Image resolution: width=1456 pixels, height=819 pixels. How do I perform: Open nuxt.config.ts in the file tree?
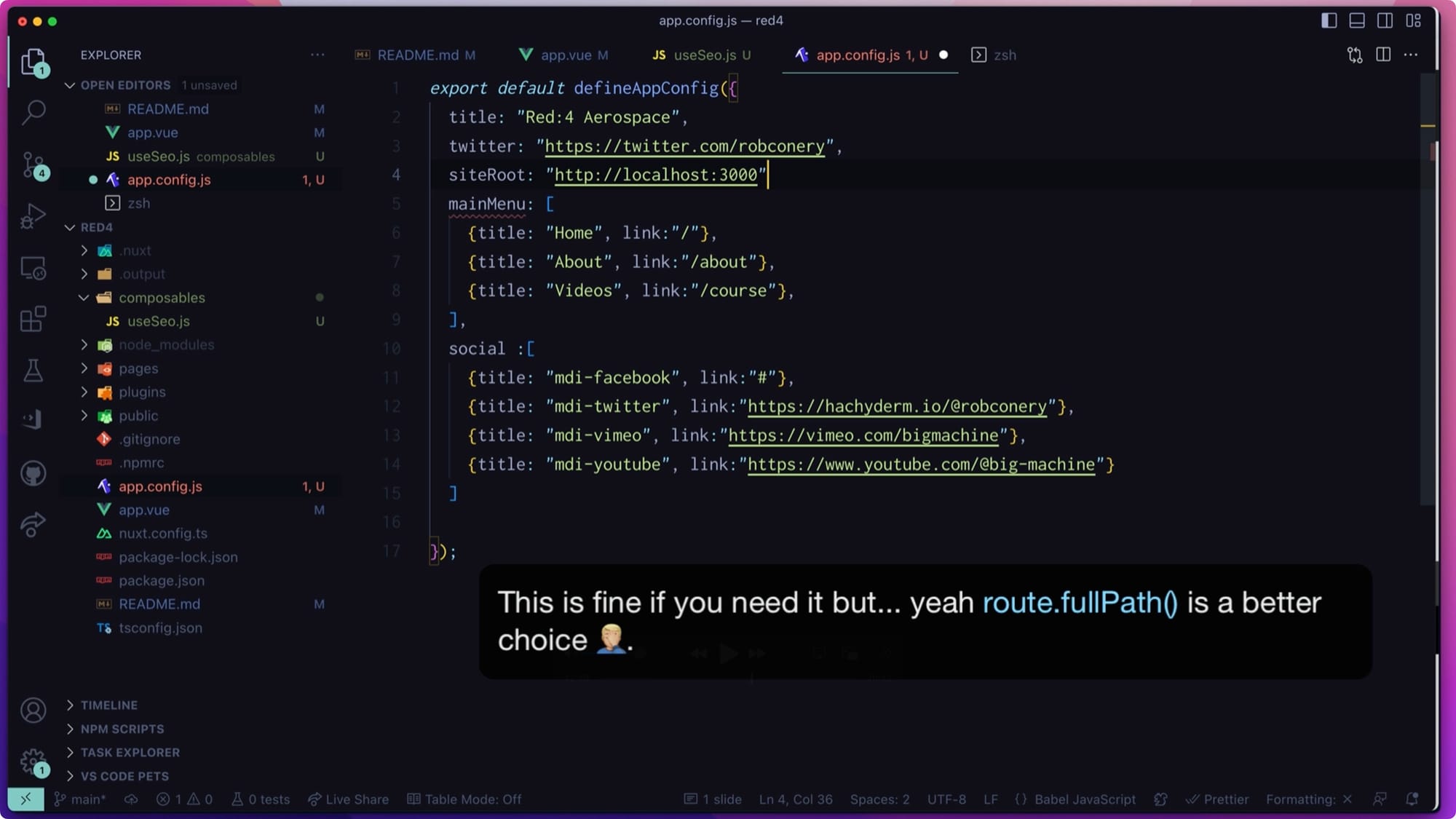(x=163, y=534)
